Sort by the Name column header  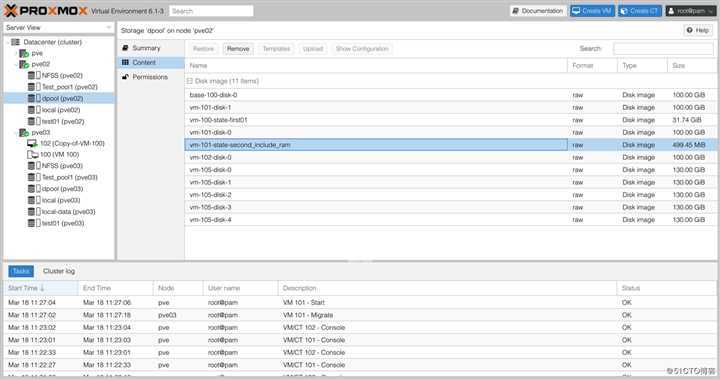(376, 66)
